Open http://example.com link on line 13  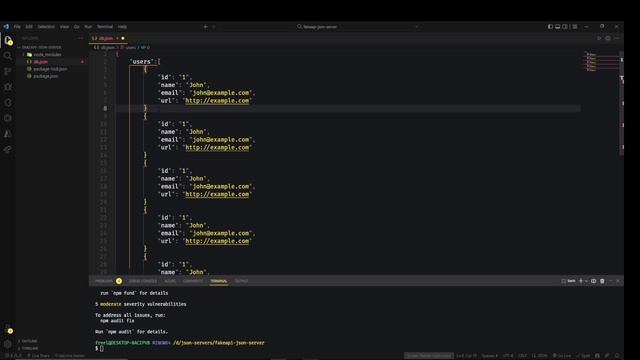[217, 147]
